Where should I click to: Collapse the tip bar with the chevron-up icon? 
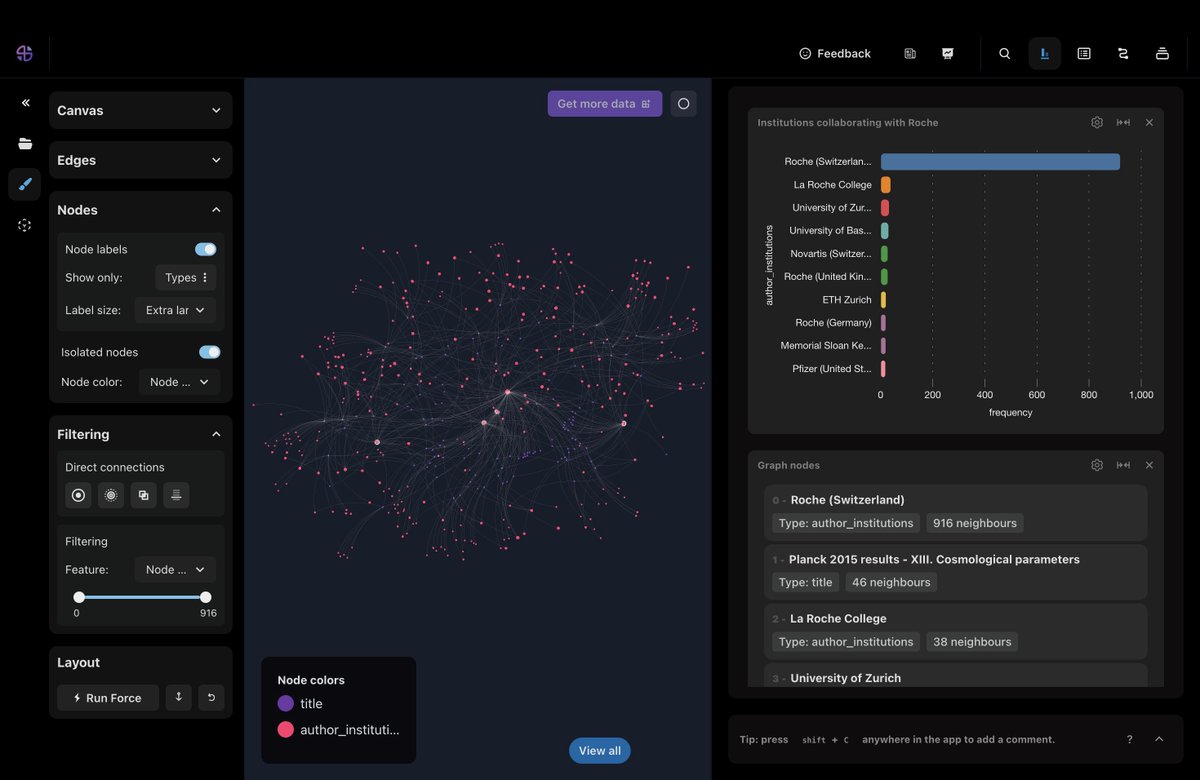(1159, 739)
